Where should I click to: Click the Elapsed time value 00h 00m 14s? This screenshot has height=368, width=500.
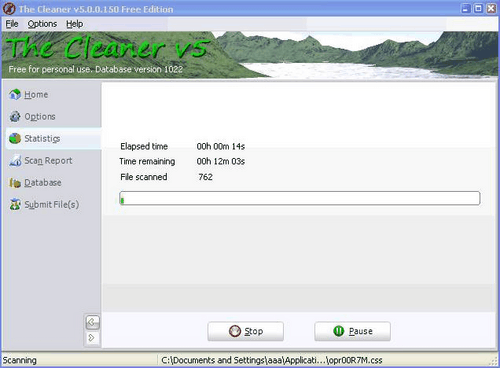pos(221,146)
